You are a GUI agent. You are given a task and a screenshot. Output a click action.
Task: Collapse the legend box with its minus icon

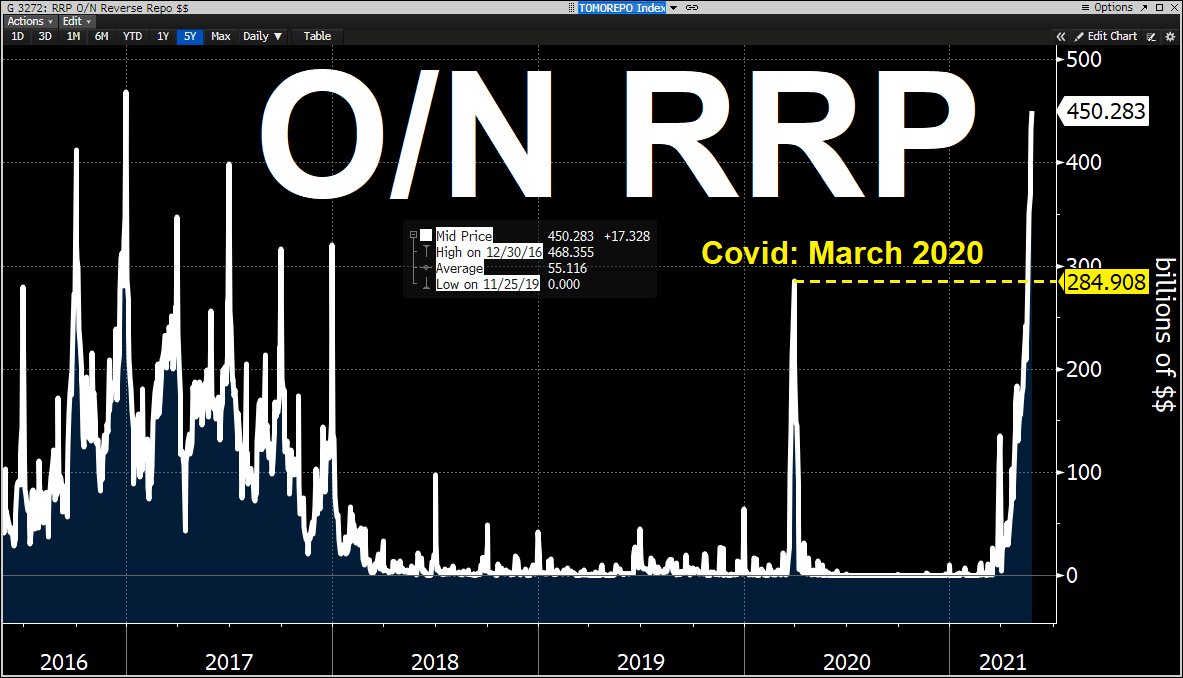tap(413, 235)
